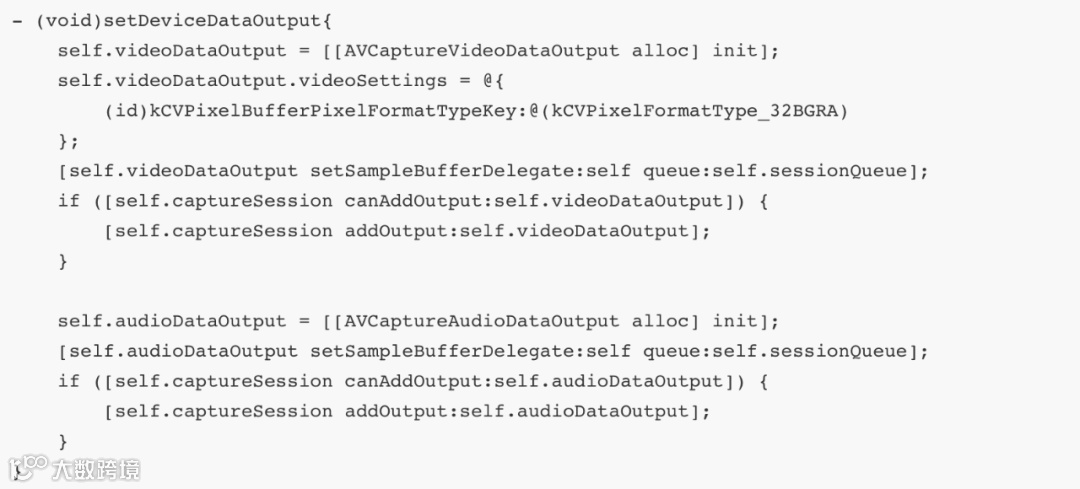Click self.audioDataOutput assignment line start

[x=172, y=321]
